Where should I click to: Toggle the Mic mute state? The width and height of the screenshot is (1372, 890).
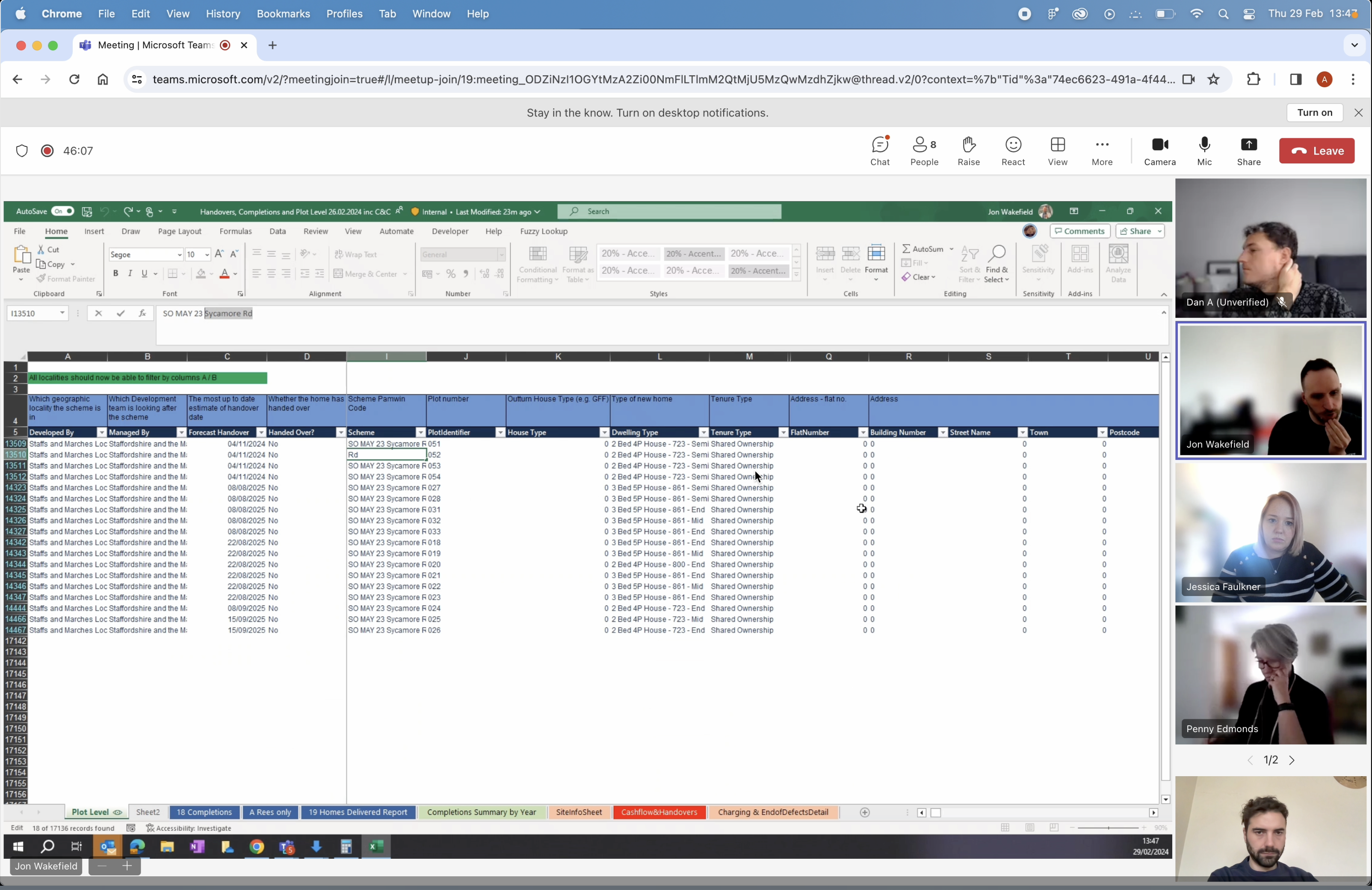point(1204,151)
